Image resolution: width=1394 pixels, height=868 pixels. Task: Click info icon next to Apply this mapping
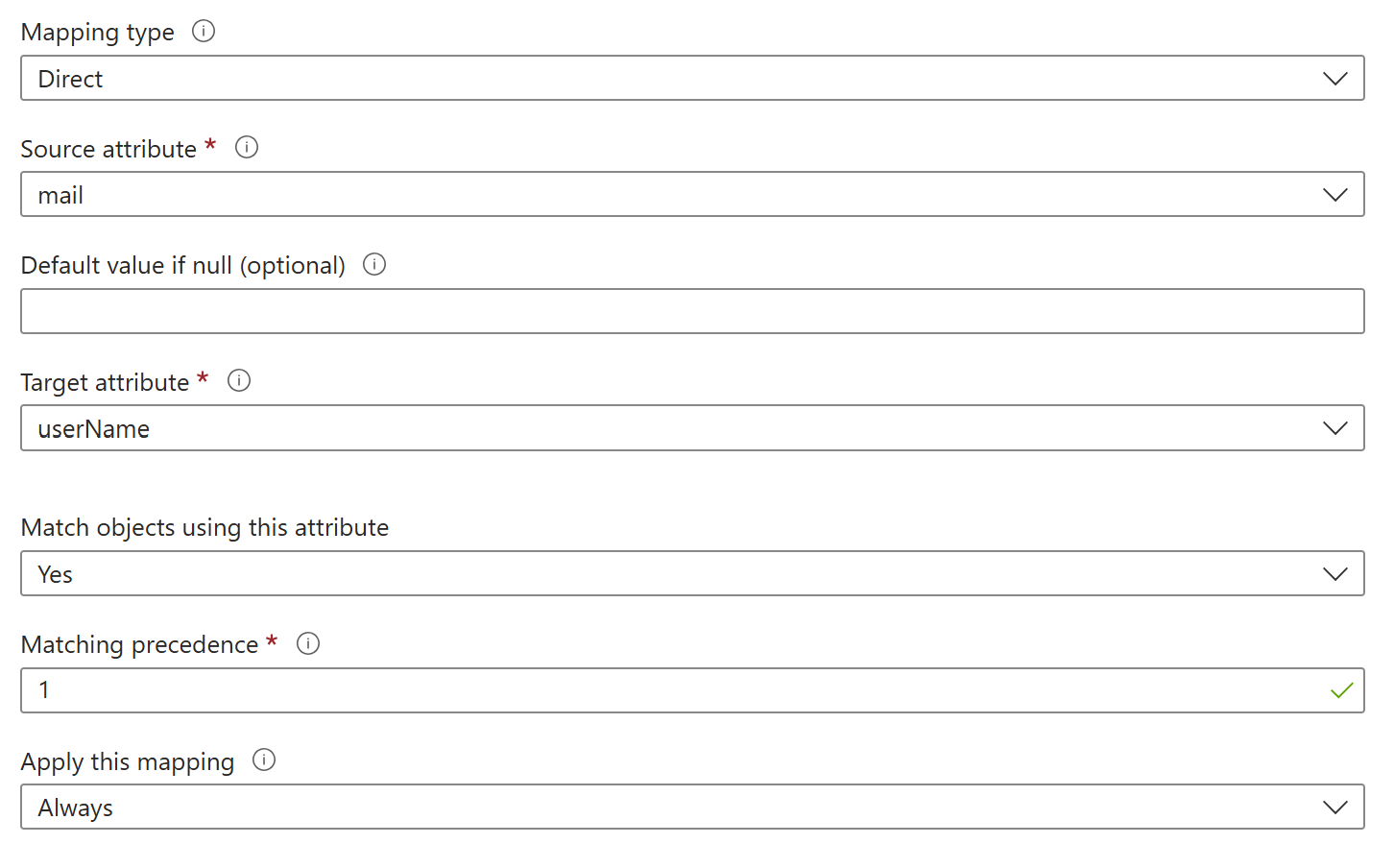tap(264, 759)
